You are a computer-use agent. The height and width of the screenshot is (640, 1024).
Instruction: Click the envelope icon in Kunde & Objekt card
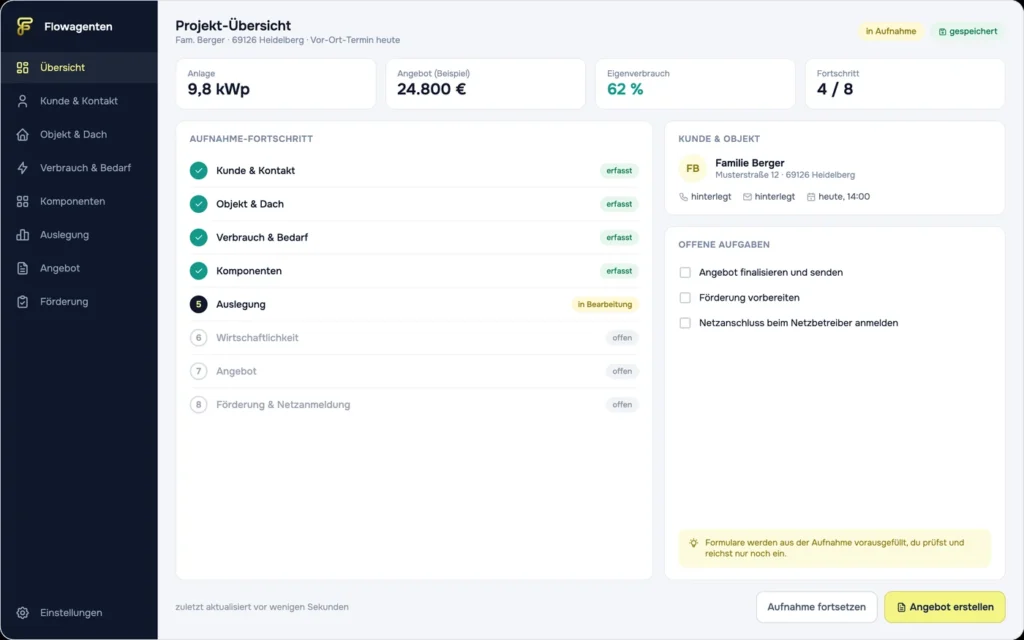click(x=747, y=197)
